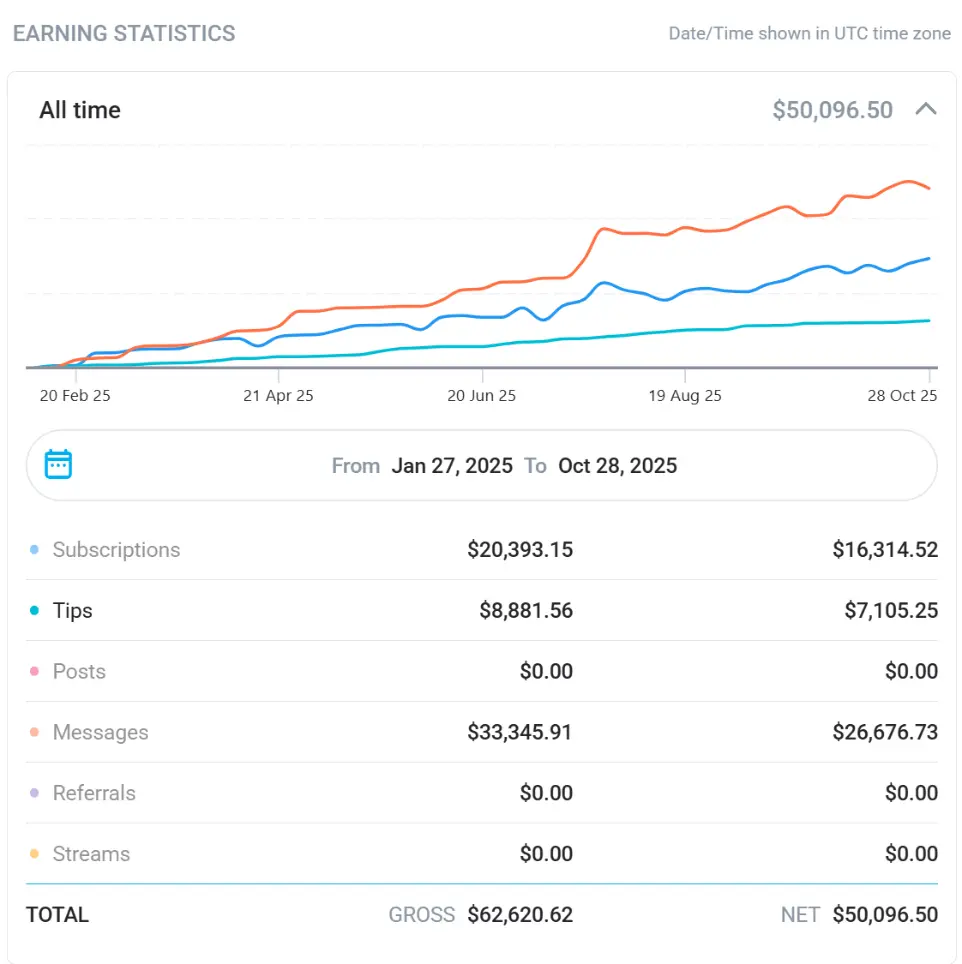Click the calendar icon in date range
962x964 pixels.
59,465
